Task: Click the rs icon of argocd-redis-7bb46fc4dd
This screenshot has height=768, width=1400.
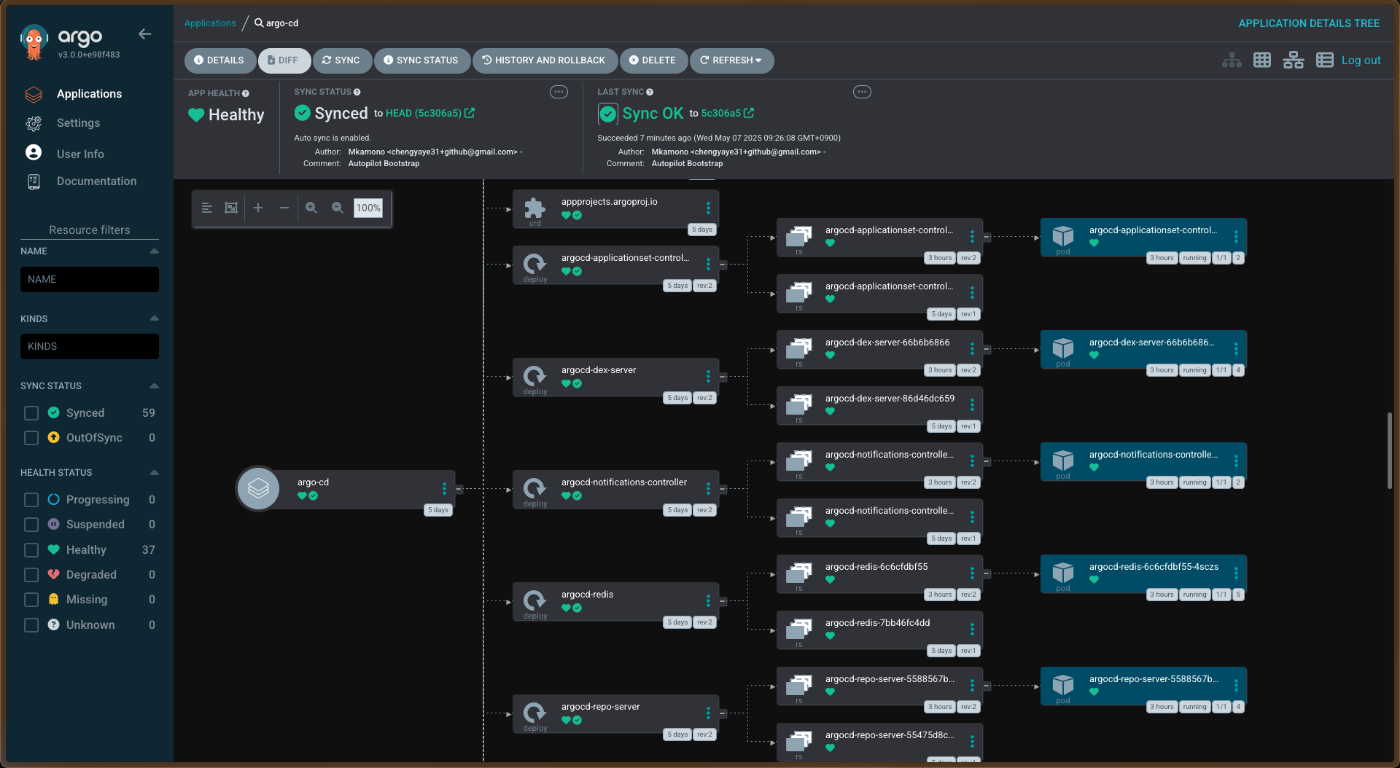Action: tap(798, 628)
